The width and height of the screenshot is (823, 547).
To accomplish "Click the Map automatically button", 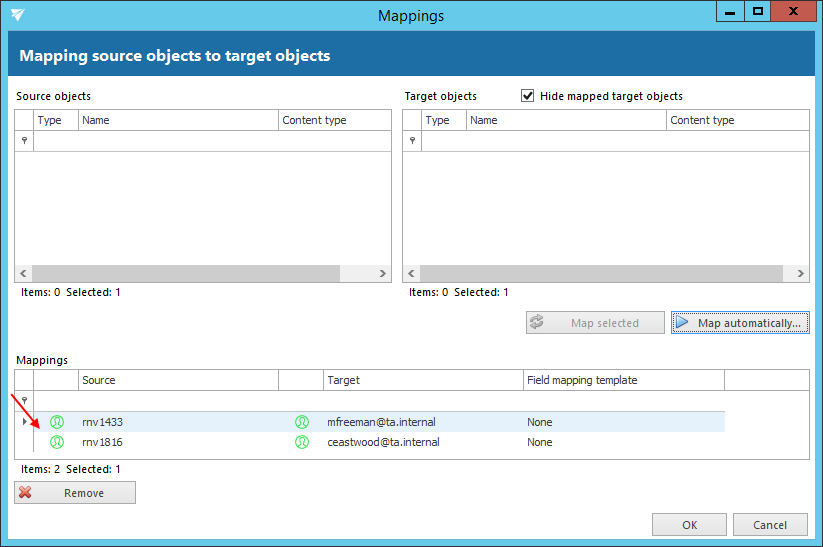I will coord(740,323).
